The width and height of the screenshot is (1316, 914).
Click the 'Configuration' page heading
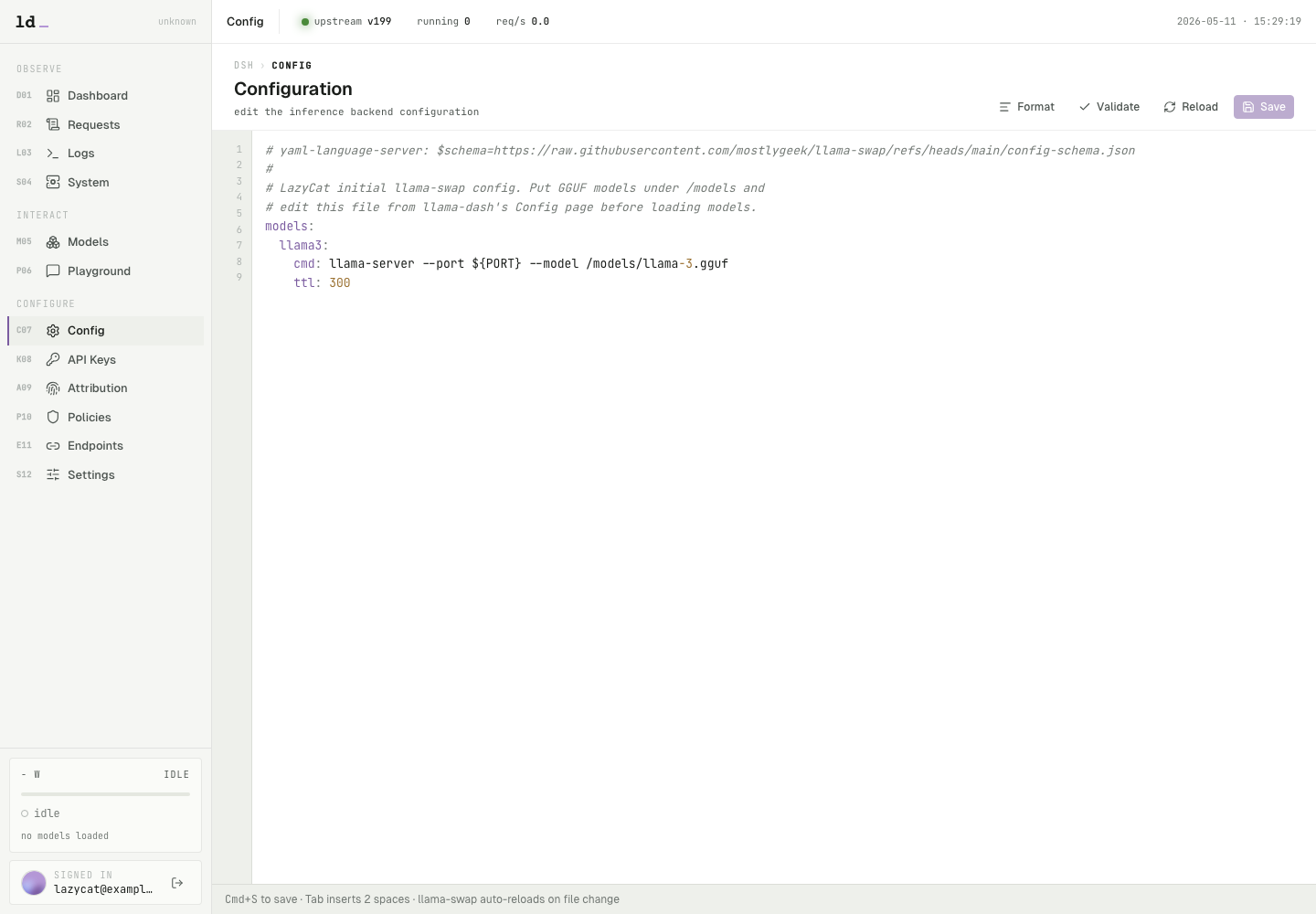tap(293, 89)
